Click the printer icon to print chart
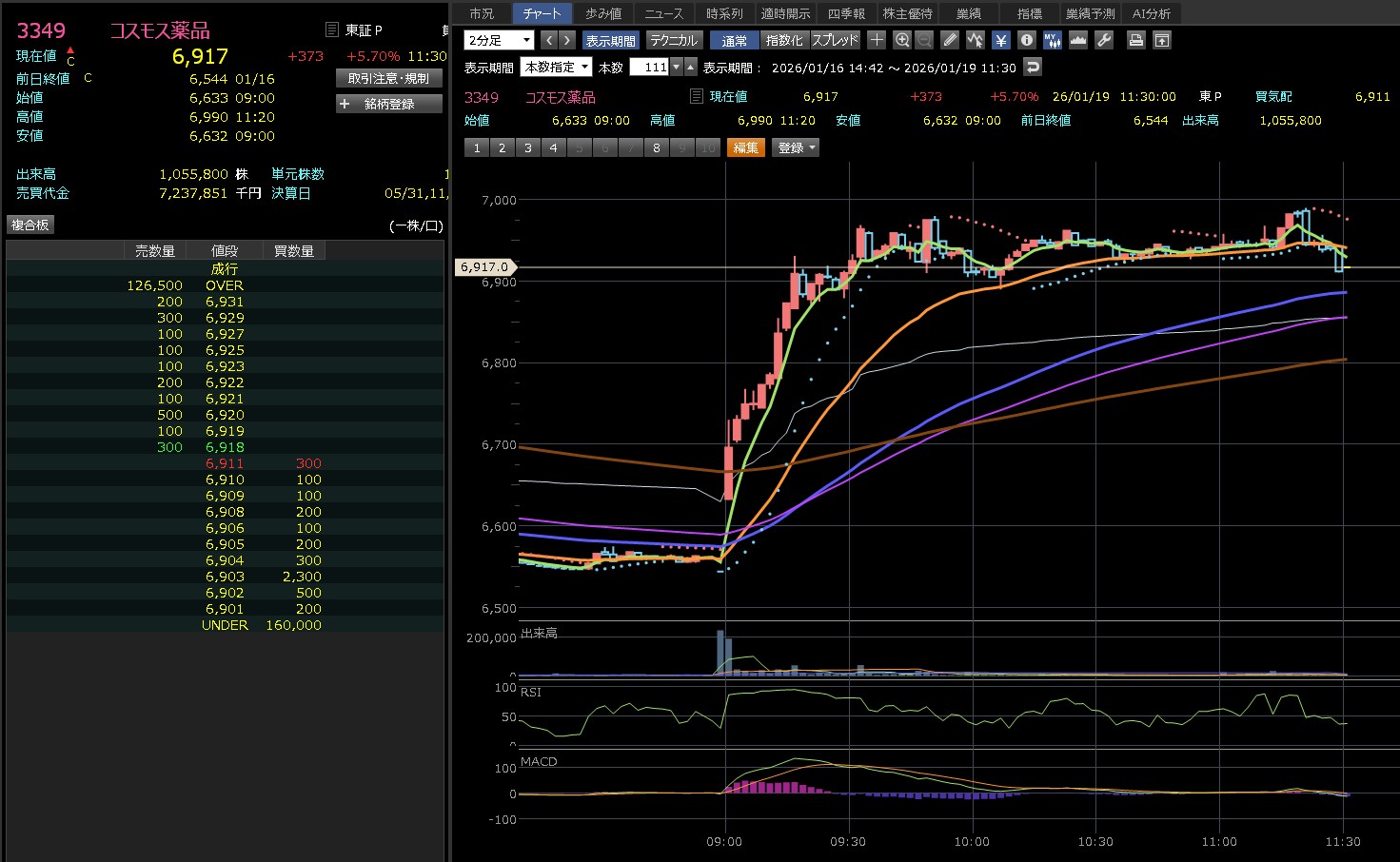The image size is (1400, 862). [x=1135, y=40]
